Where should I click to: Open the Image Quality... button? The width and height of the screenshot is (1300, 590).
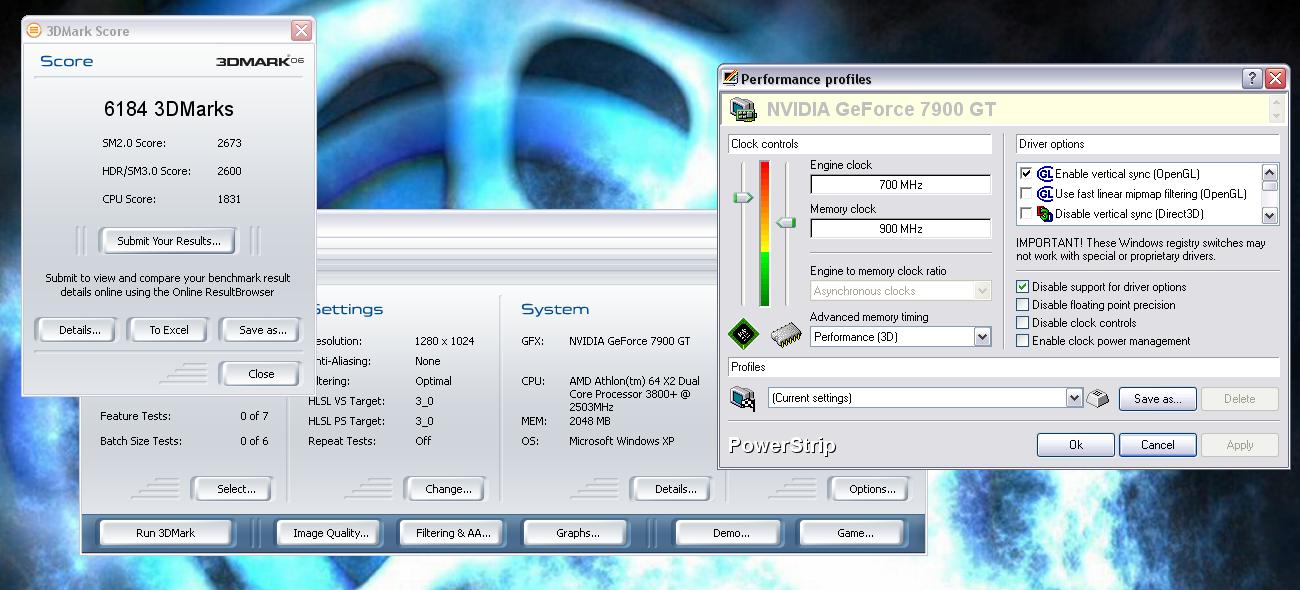click(331, 533)
